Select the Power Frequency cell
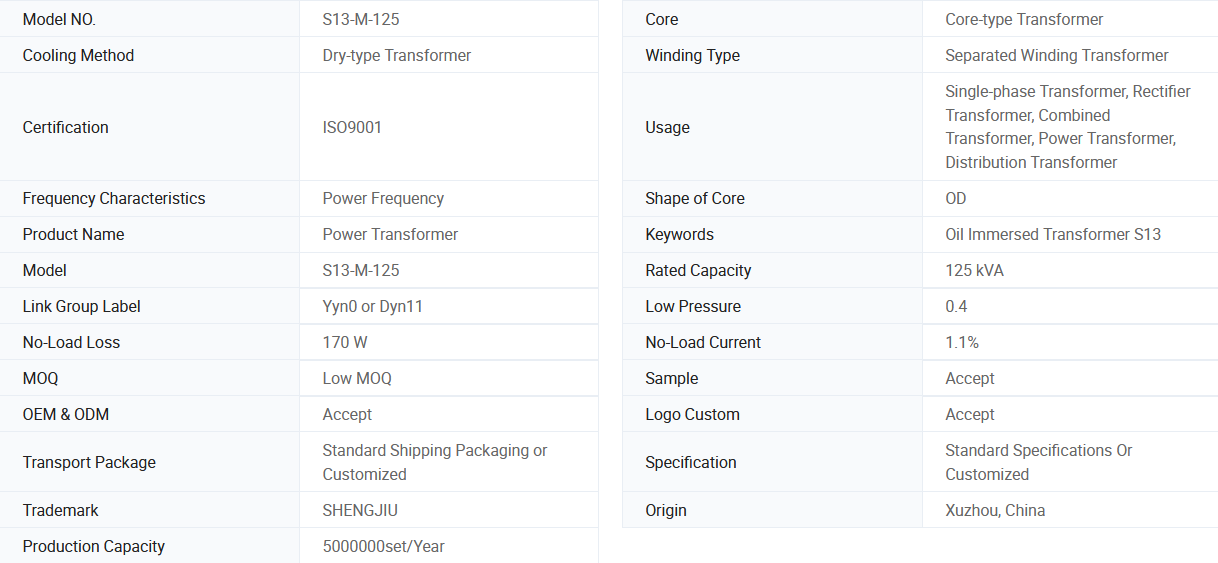The image size is (1218, 563). coord(383,198)
